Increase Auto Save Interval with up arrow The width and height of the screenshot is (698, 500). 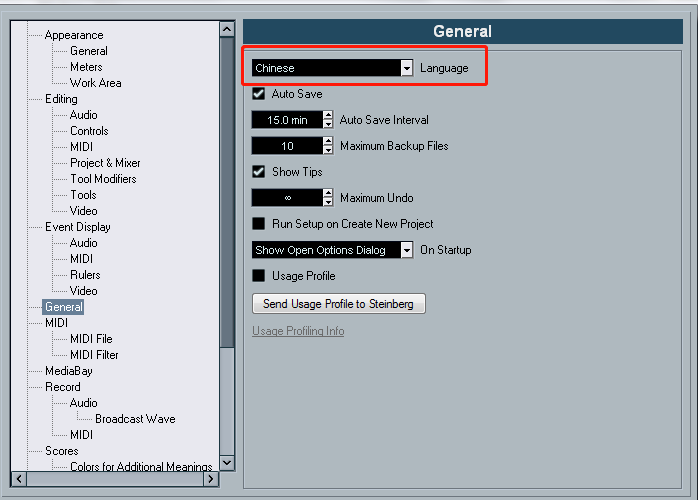(x=328, y=115)
